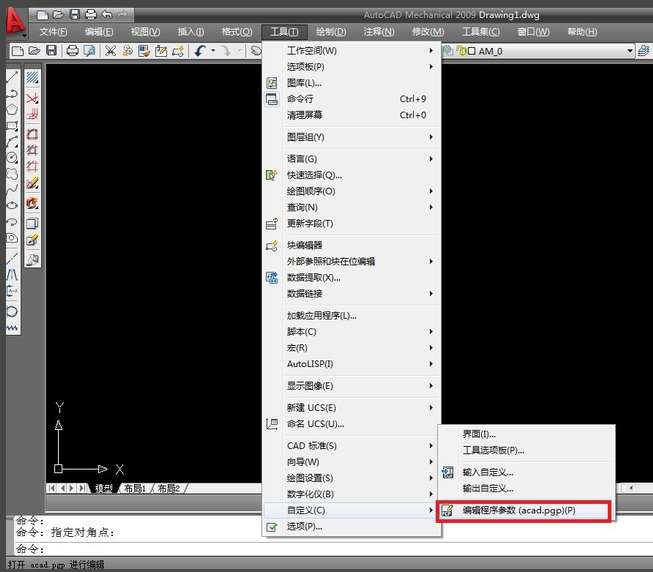Choose 更新字段(T) menu entry
Viewport: 653px width, 572px height.
[352, 224]
